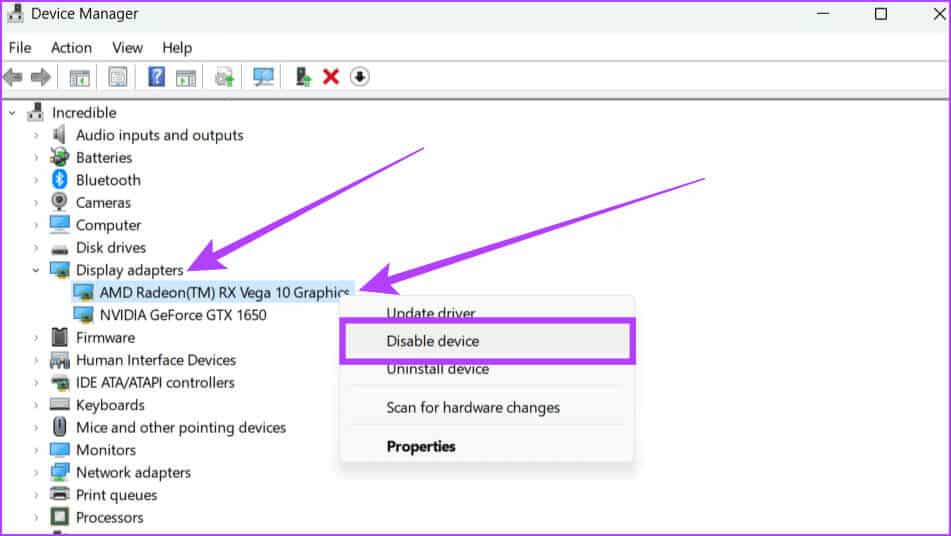The width and height of the screenshot is (951, 536).
Task: Click the Properties sheet toolbar icon
Action: point(118,77)
